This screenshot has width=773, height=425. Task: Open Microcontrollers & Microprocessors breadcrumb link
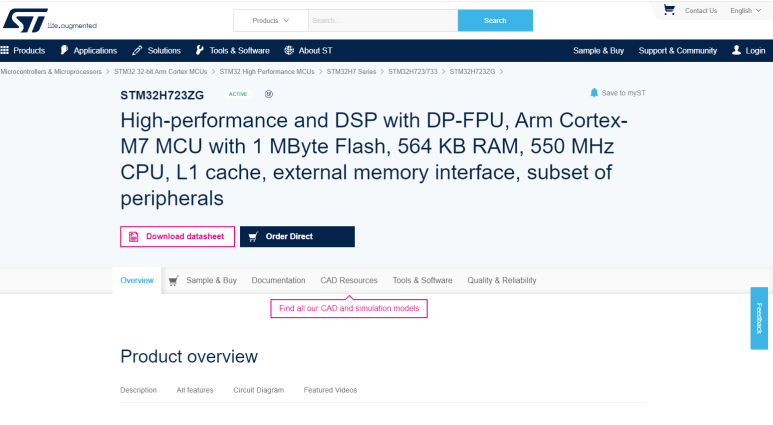[51, 72]
